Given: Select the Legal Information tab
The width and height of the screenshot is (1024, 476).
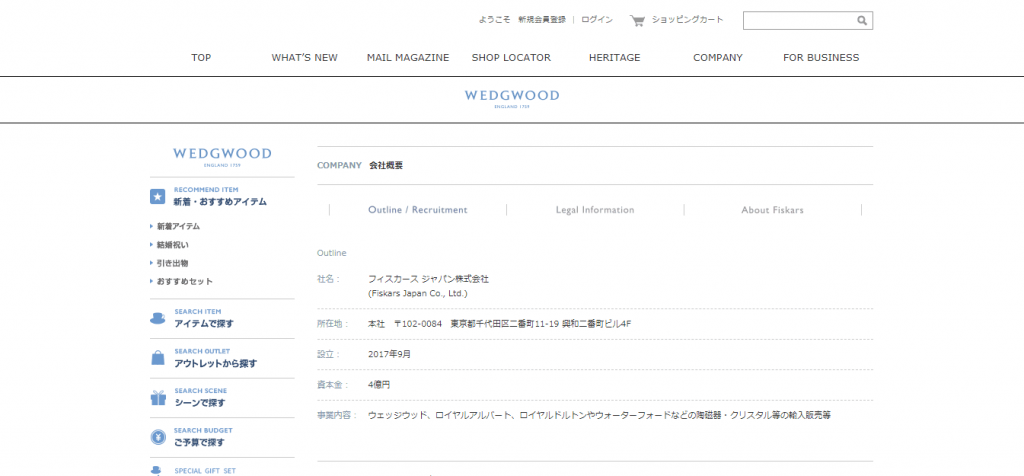Looking at the screenshot, I should tap(595, 210).
